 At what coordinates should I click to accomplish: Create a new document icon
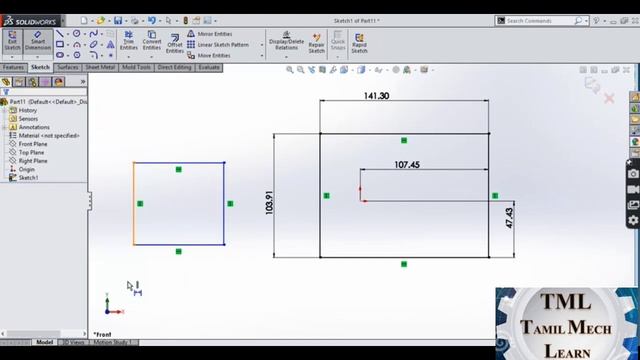click(84, 20)
